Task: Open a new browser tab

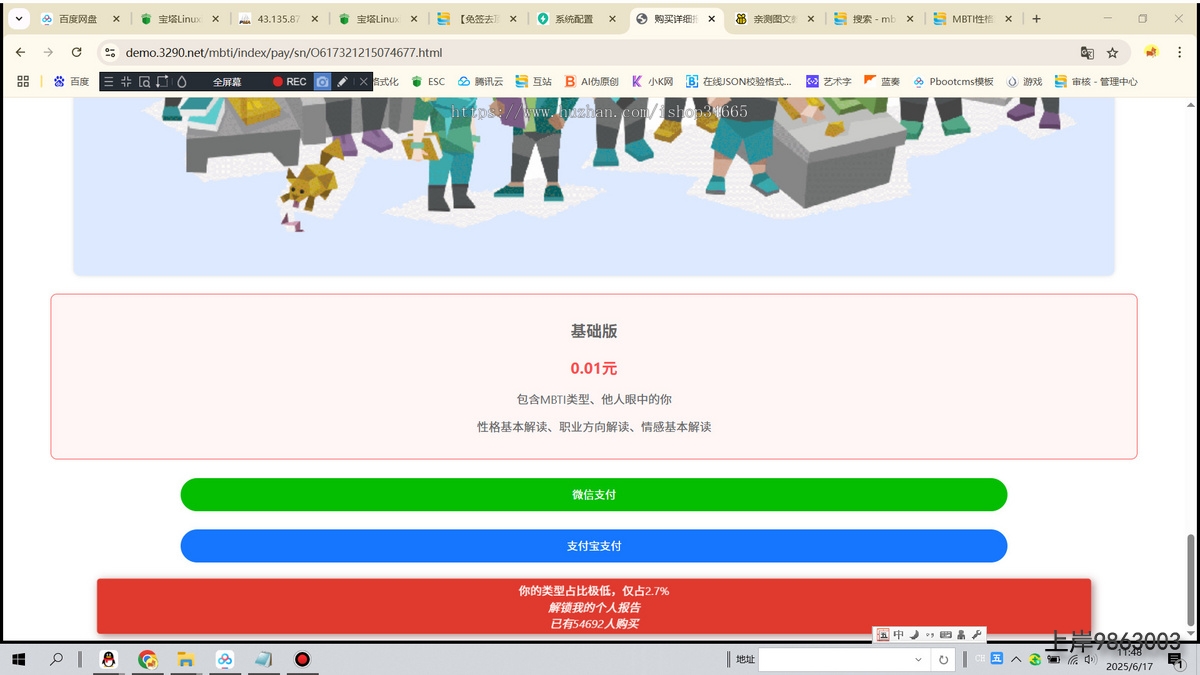Action: pyautogui.click(x=1036, y=19)
